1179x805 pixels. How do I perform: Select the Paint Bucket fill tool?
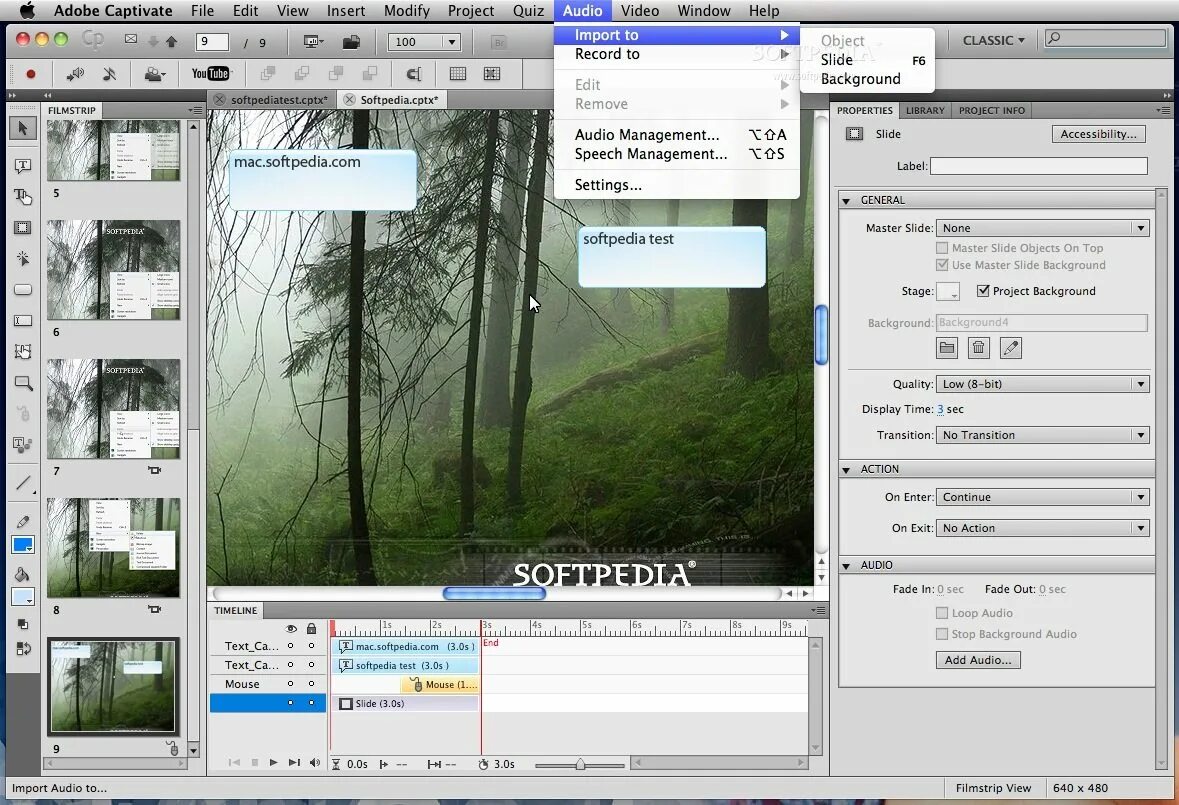(x=22, y=575)
